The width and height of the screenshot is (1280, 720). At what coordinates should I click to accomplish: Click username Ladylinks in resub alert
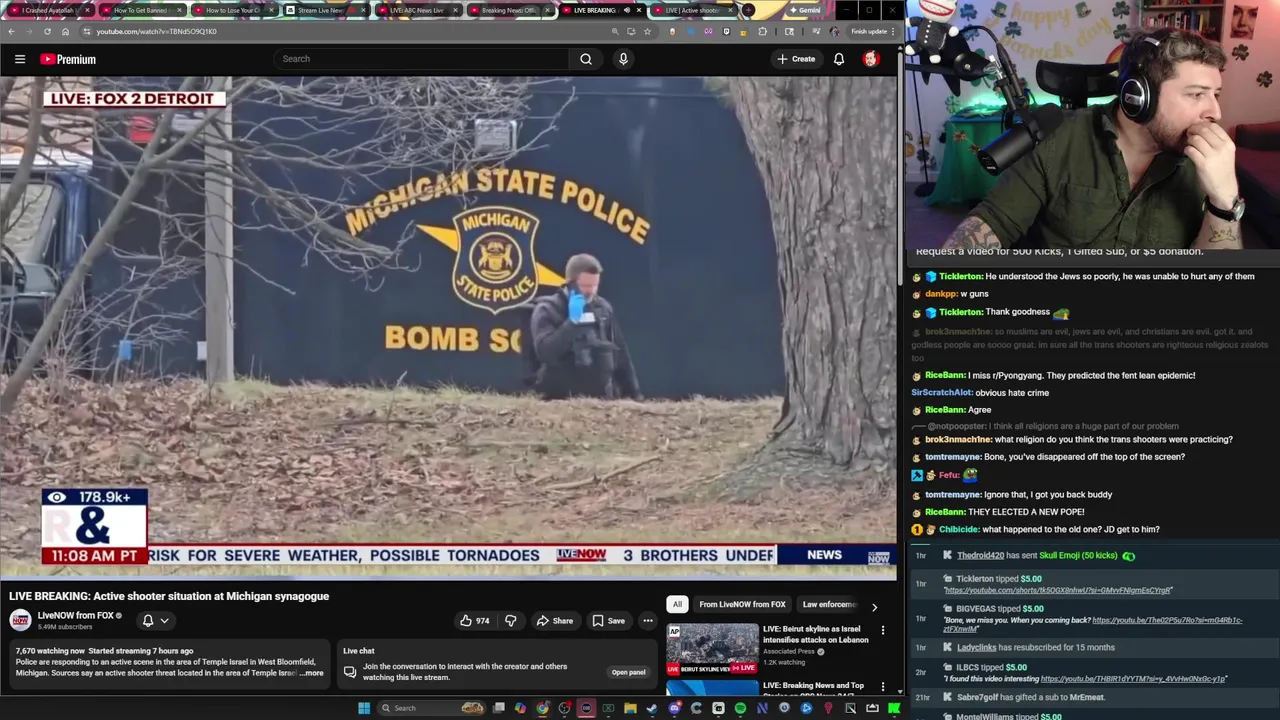coord(976,647)
